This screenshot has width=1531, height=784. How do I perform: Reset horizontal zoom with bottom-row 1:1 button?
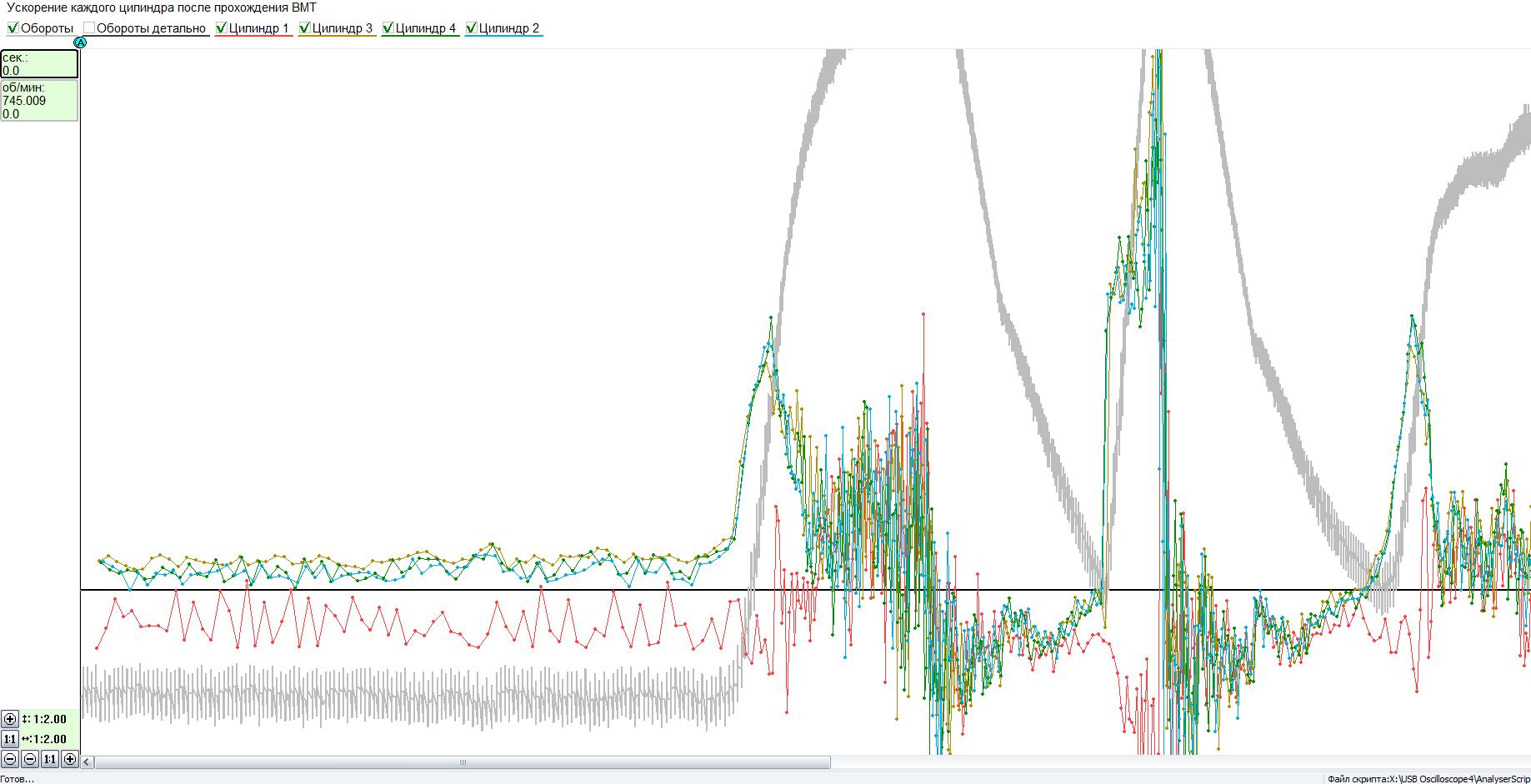point(50,759)
